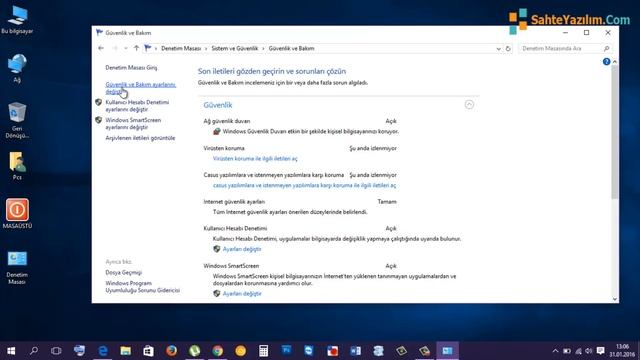Screen dimensions: 640x360
Task: Open Arşivlenen iletileri görüntüle
Action: tap(140, 138)
